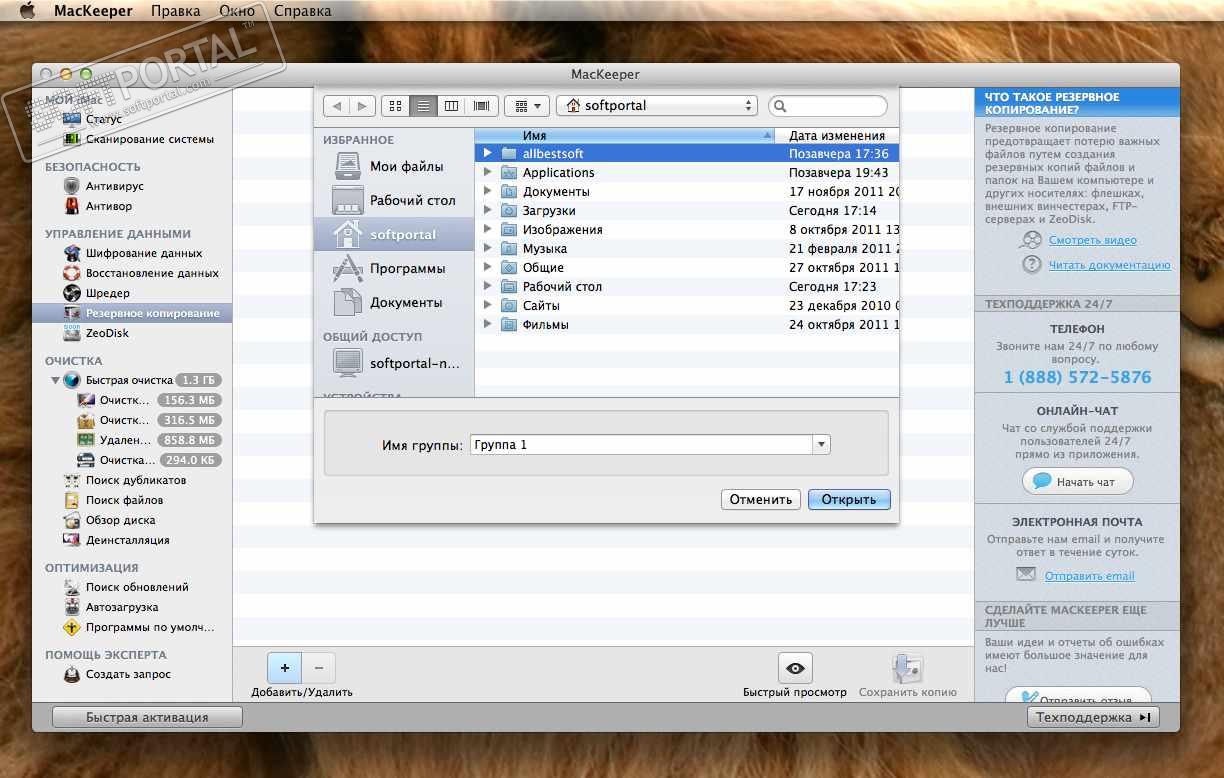The width and height of the screenshot is (1224, 778).
Task: Click the Открыть button
Action: [849, 499]
